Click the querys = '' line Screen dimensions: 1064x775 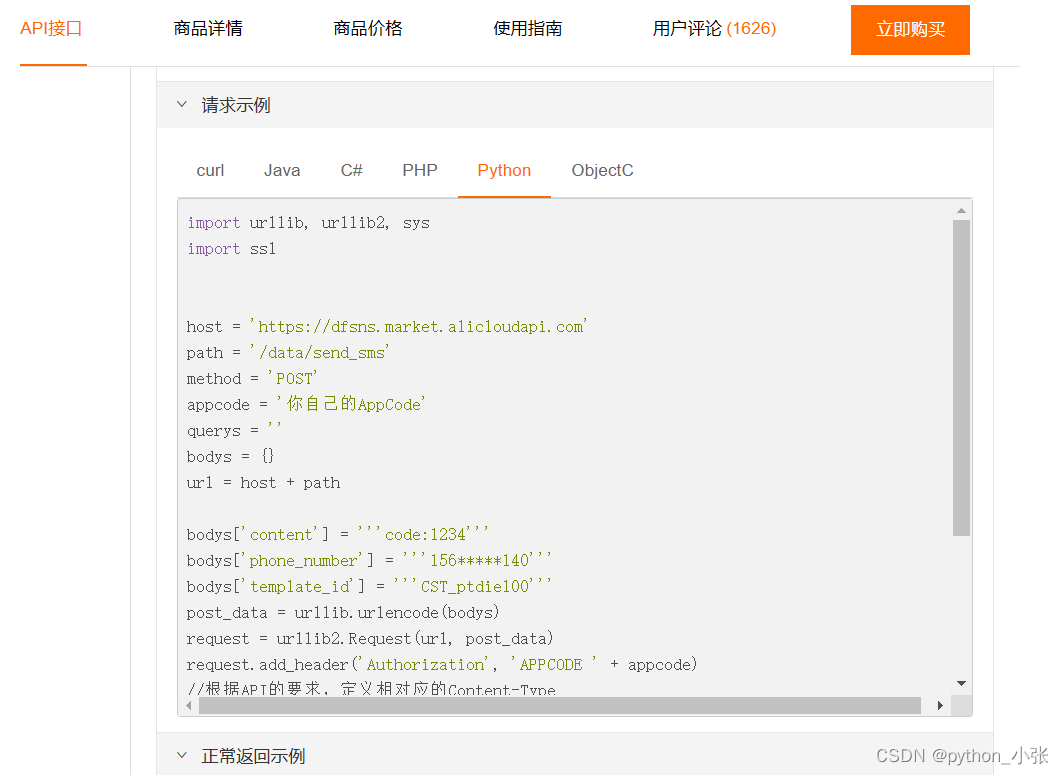tap(234, 430)
